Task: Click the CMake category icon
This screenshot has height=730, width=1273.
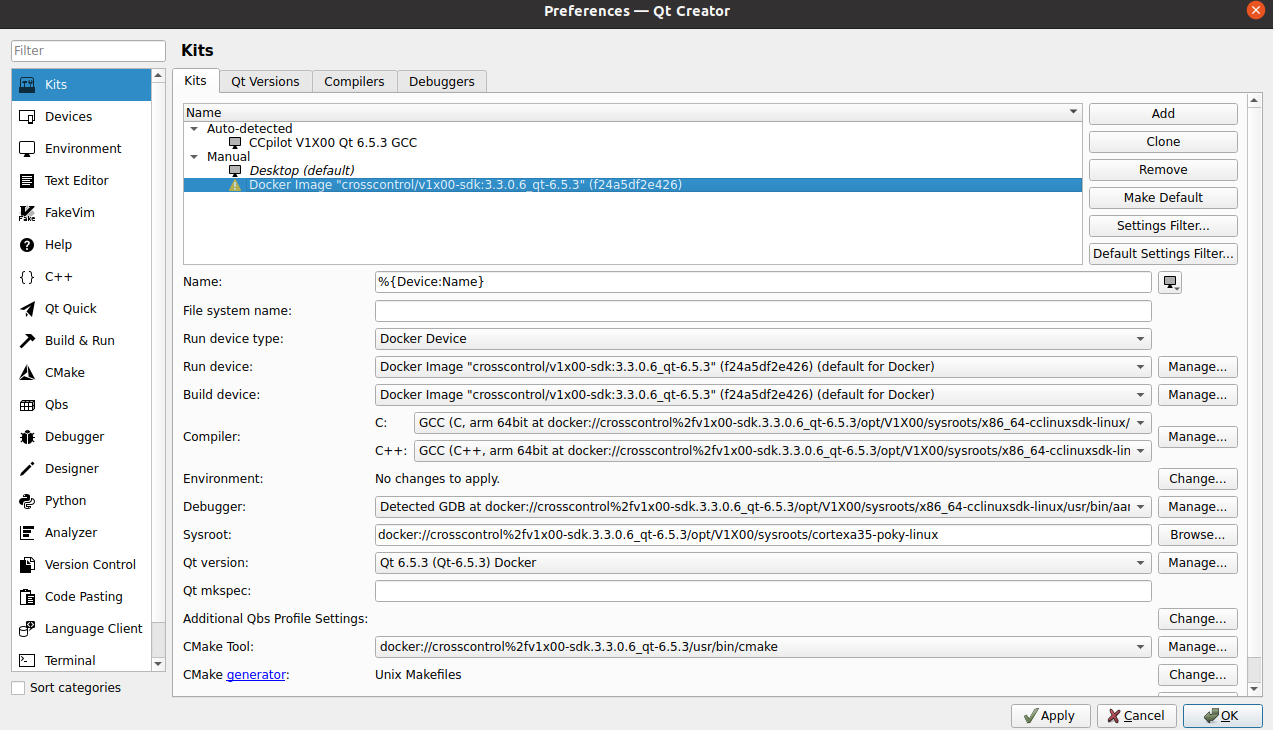Action: pyautogui.click(x=27, y=373)
